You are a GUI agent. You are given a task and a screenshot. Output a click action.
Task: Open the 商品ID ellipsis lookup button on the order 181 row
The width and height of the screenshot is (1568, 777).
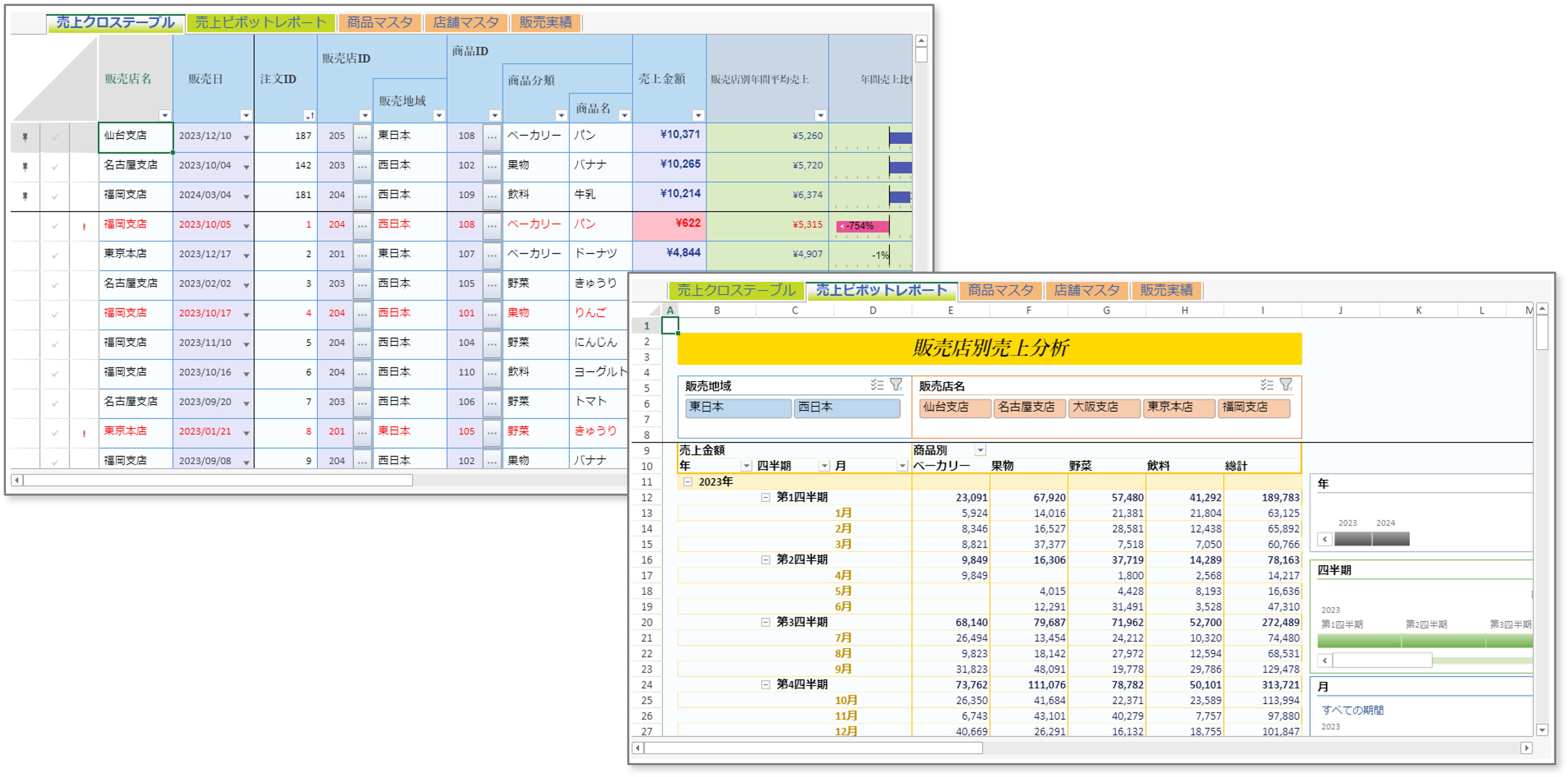[x=492, y=196]
